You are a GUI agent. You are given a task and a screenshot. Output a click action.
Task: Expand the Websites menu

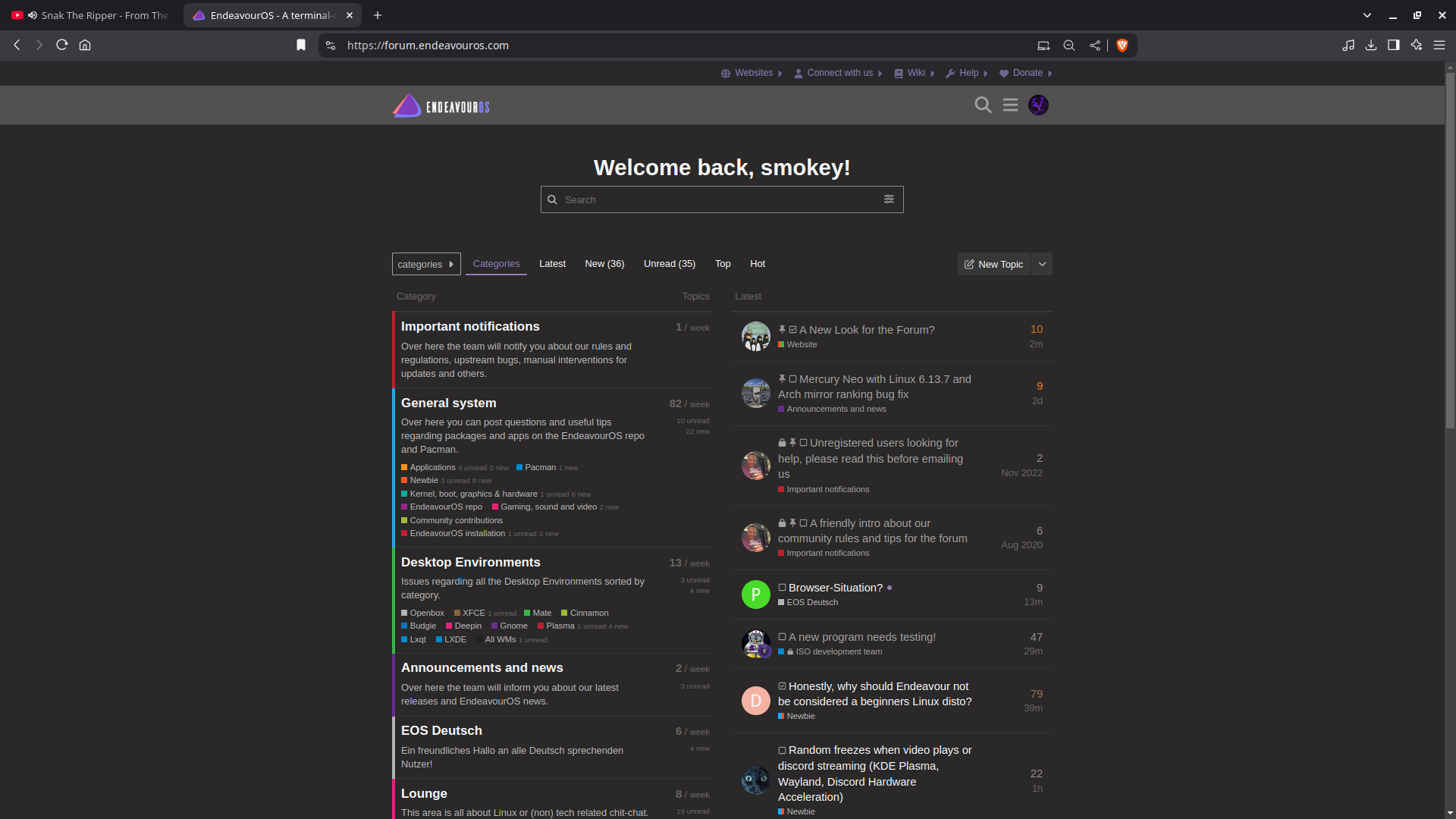coord(752,74)
